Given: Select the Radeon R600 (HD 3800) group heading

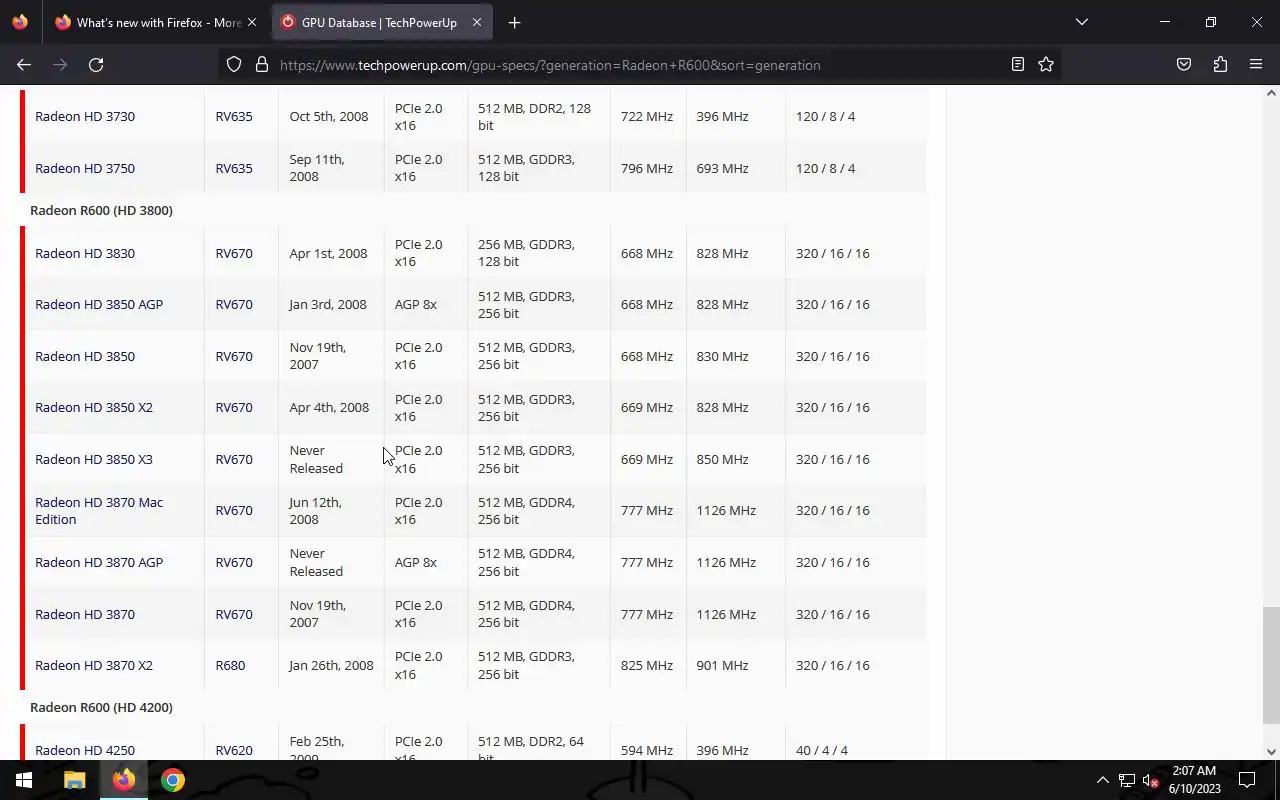Looking at the screenshot, I should tap(101, 210).
